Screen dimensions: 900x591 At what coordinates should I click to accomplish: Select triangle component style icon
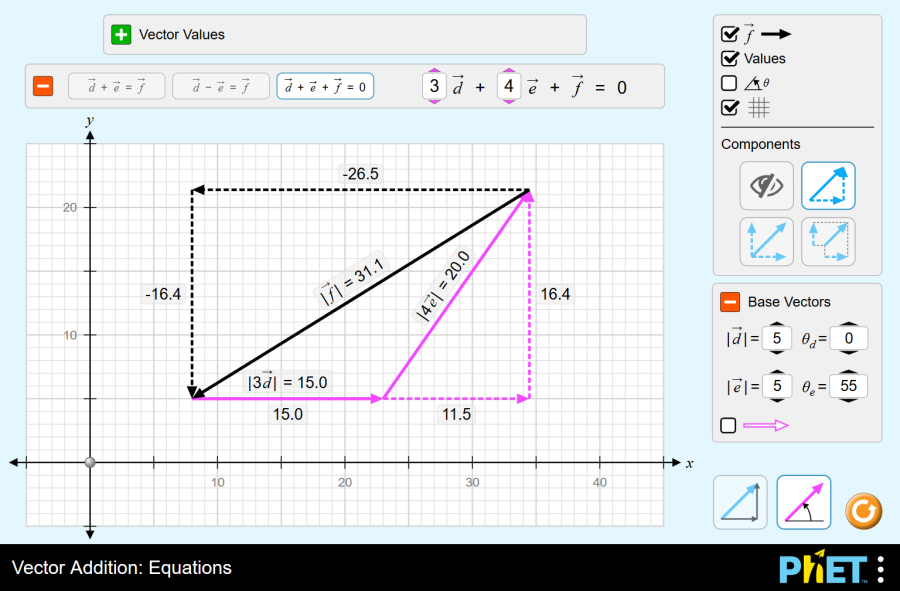(828, 185)
